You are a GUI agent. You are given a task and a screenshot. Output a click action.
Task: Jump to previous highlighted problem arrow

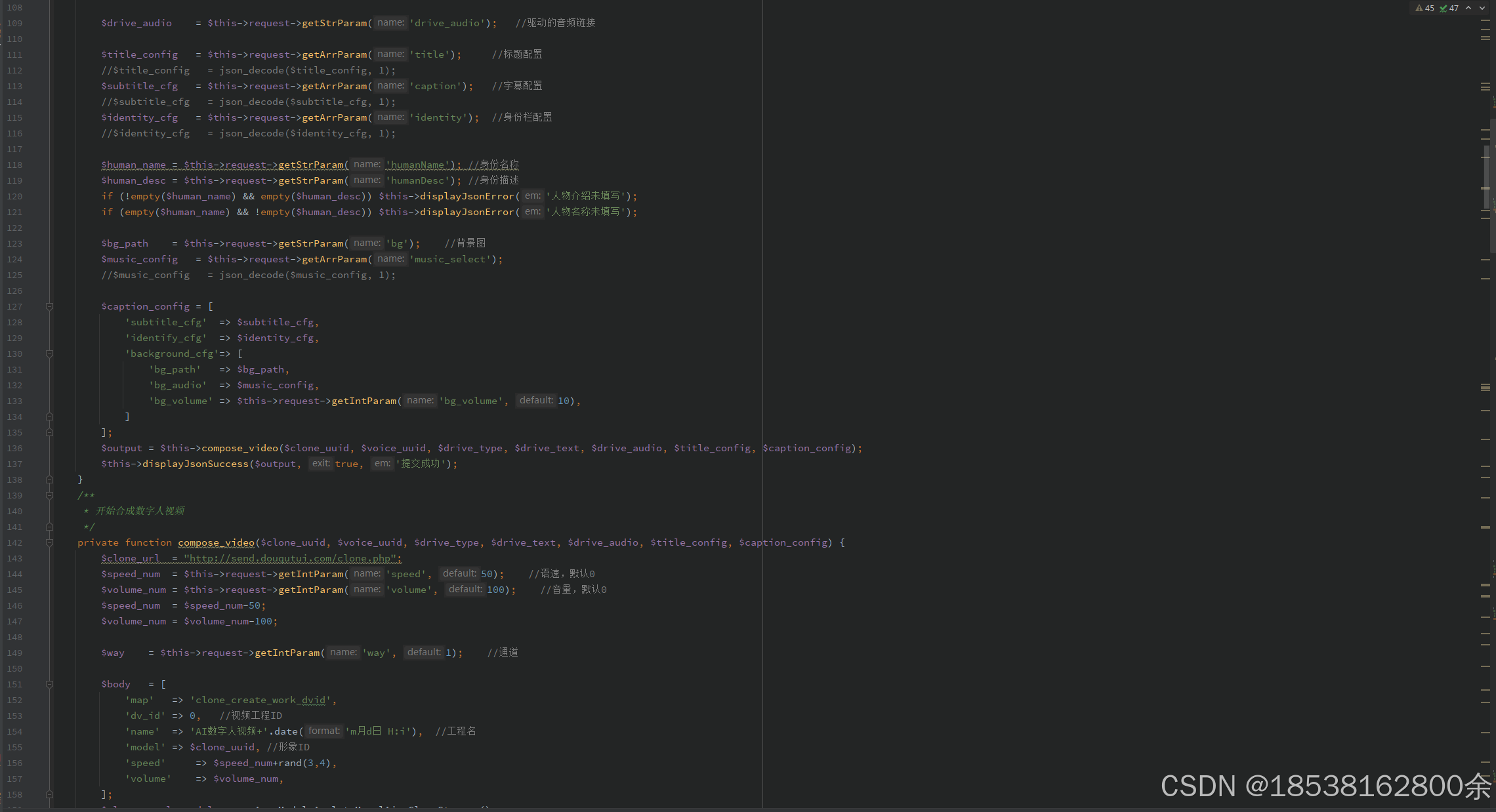(1468, 9)
